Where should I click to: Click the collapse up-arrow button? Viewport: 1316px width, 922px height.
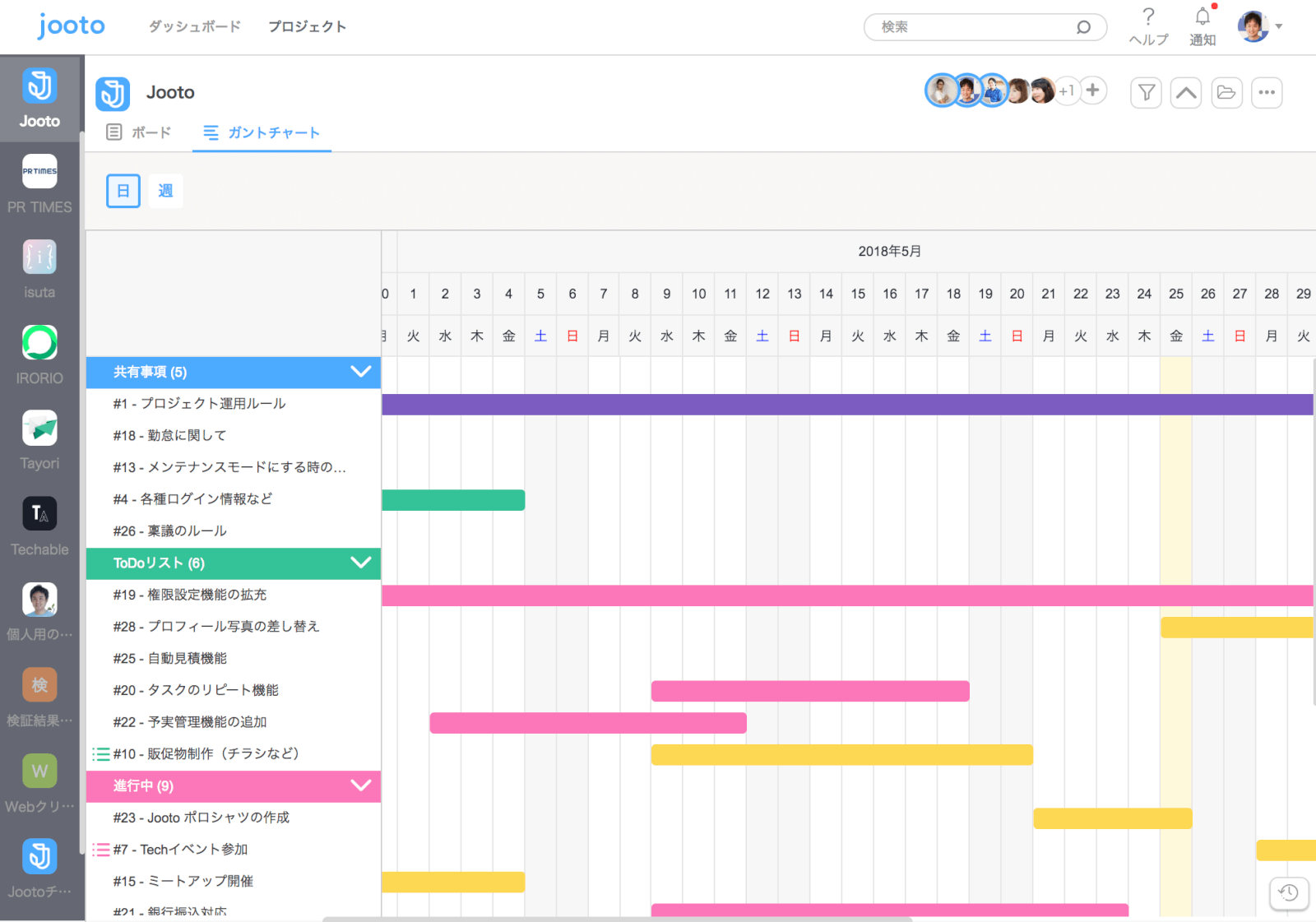pos(1186,92)
